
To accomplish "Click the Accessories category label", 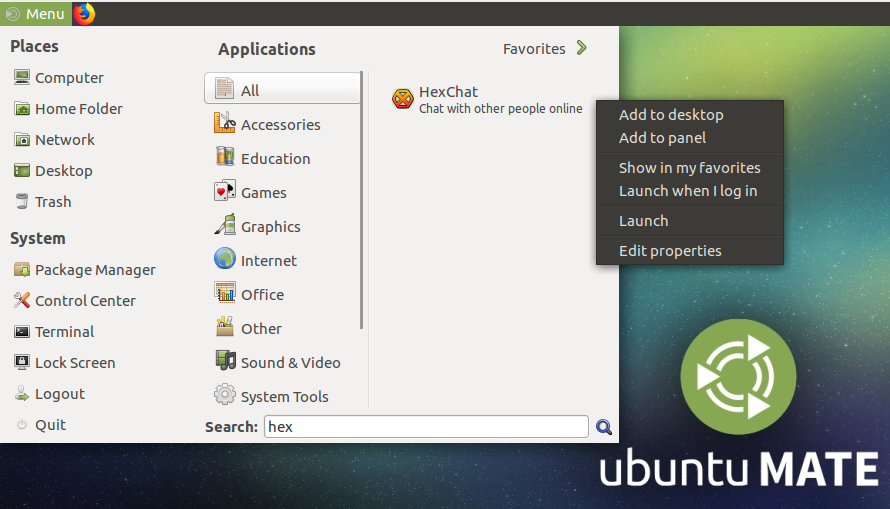I will tap(280, 125).
